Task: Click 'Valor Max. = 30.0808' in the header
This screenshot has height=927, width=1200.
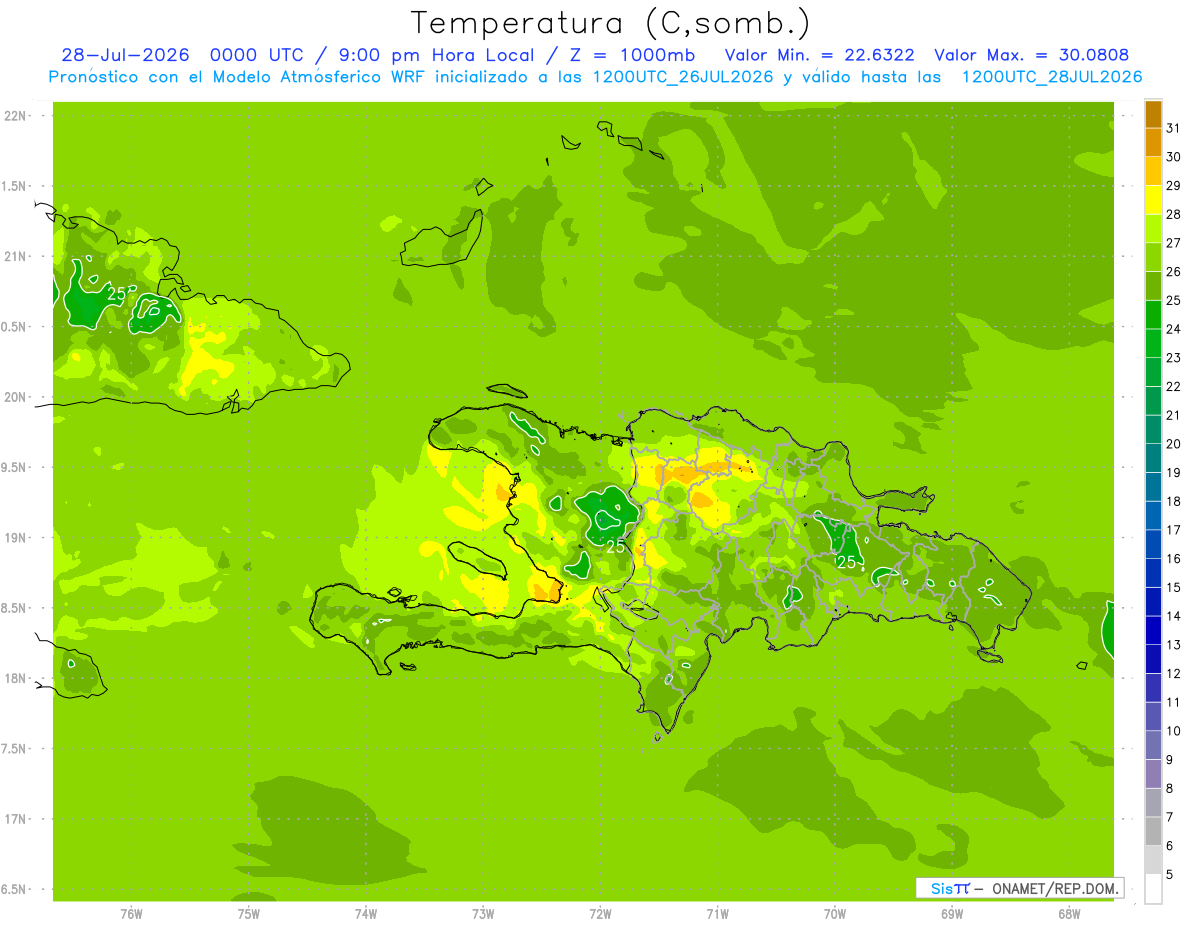Action: (1032, 55)
